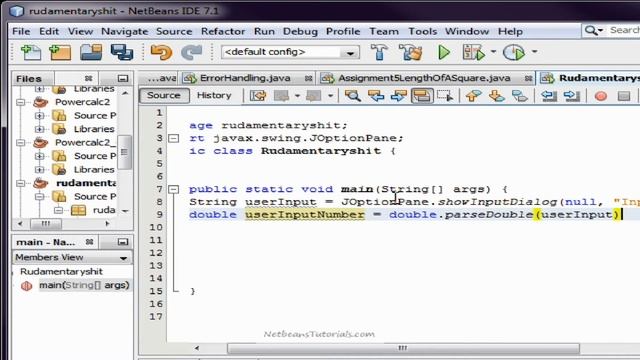Open the Refactor menu

point(222,31)
